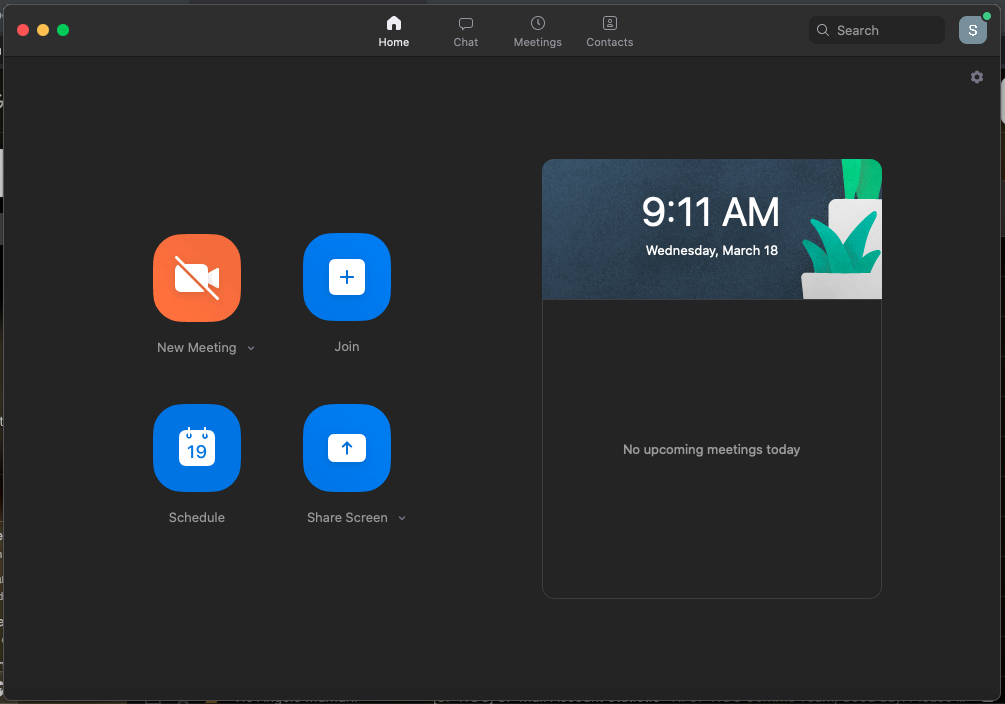Click the blue Join plus icon

point(347,277)
